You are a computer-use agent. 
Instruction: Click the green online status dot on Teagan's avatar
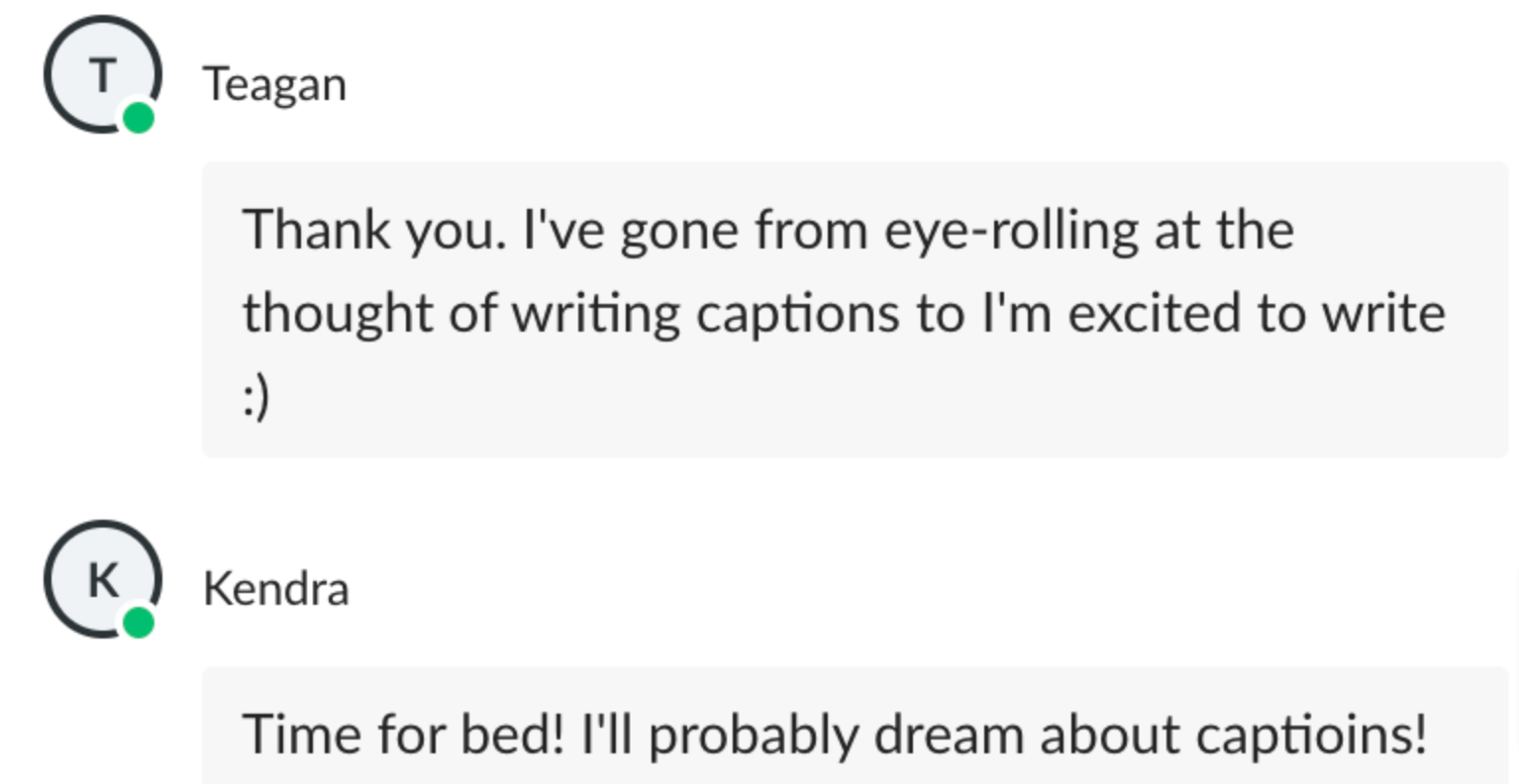tap(139, 118)
